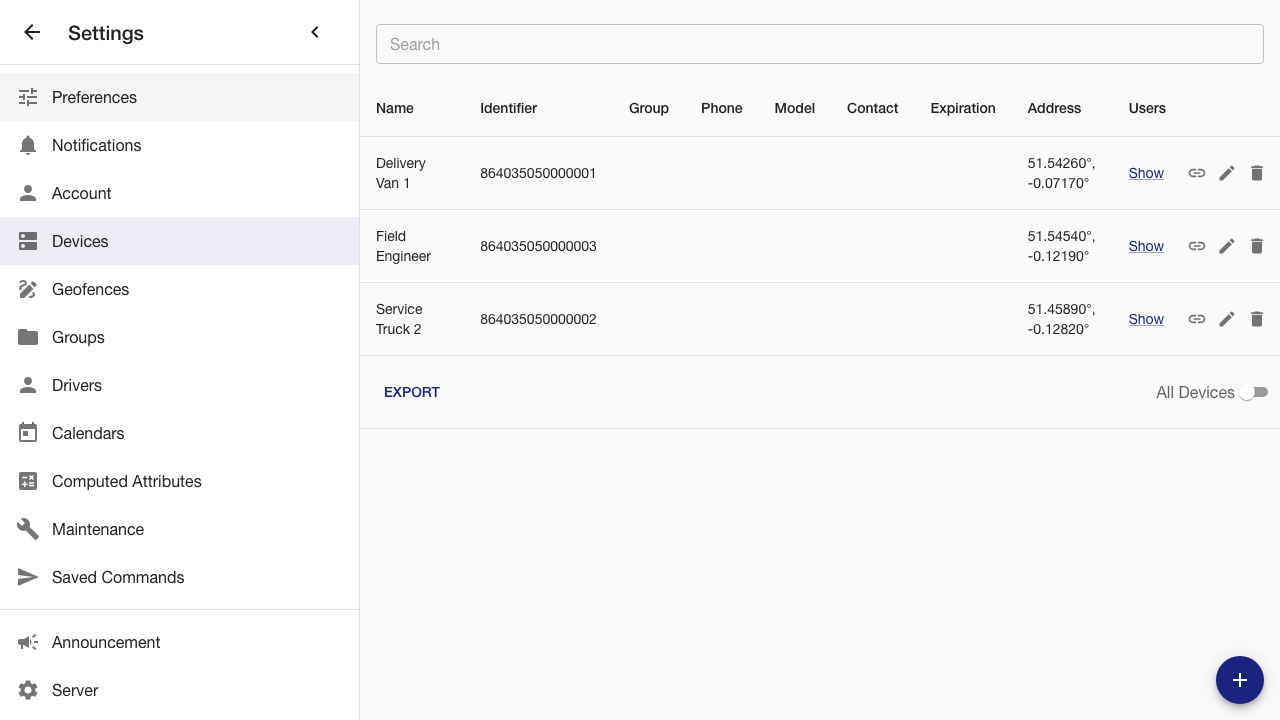This screenshot has height=720, width=1280.
Task: Click the address 51.54260°, -0.07170°
Action: point(1061,173)
